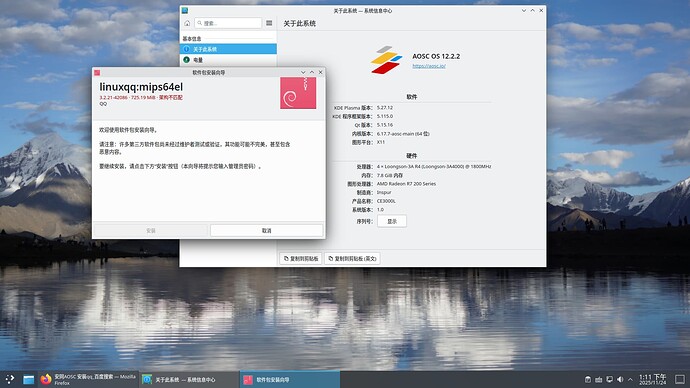Click the framework version 5.115.0
Viewport: 690px width, 388px height.
tap(385, 116)
